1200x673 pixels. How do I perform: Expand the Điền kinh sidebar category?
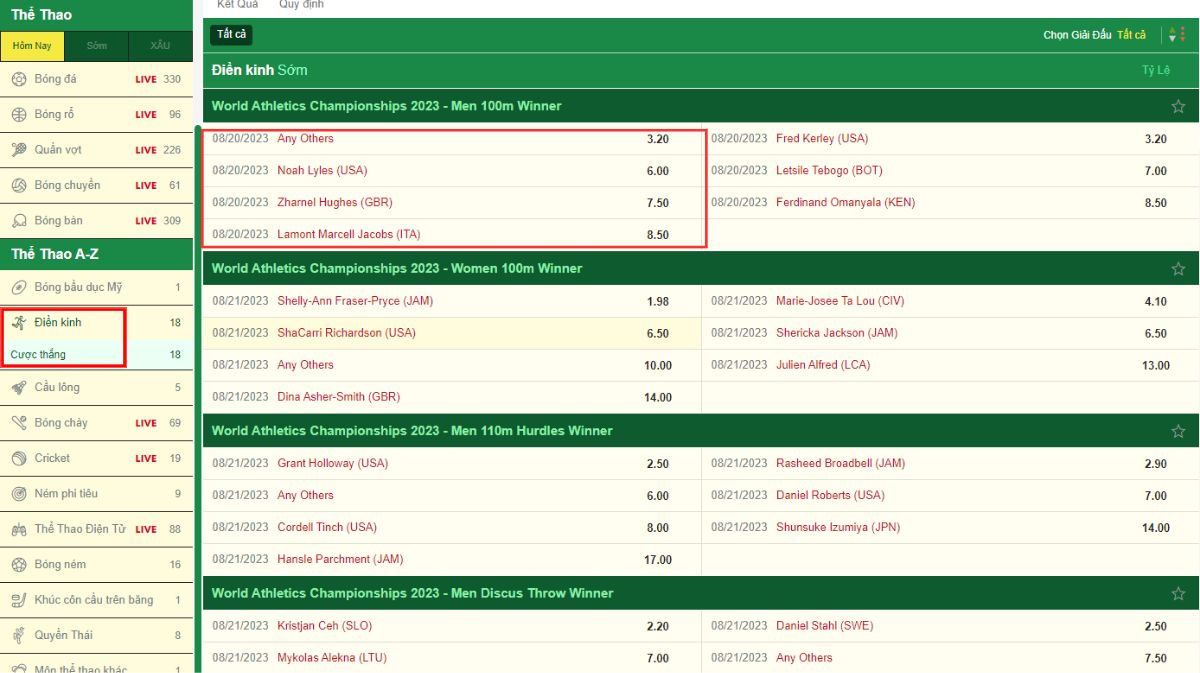[x=58, y=323]
